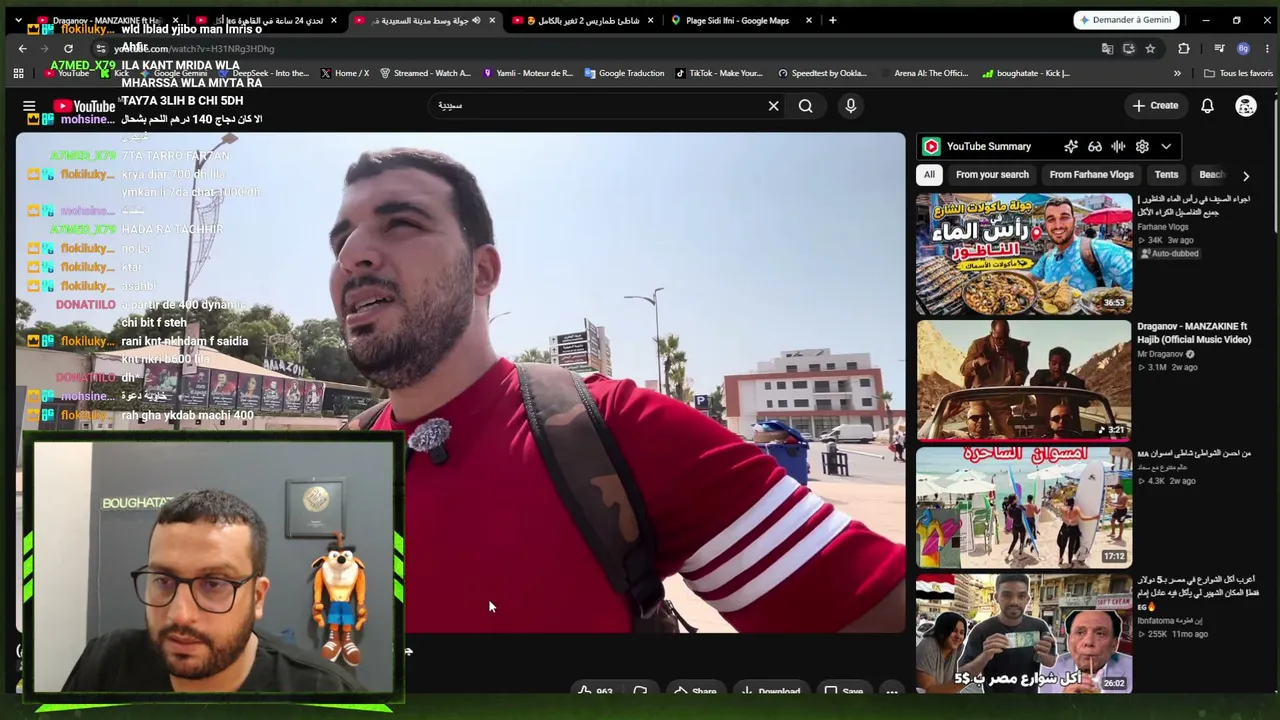1280x720 pixels.
Task: Click the YouTube Summary glasses icon
Action: tap(1095, 147)
